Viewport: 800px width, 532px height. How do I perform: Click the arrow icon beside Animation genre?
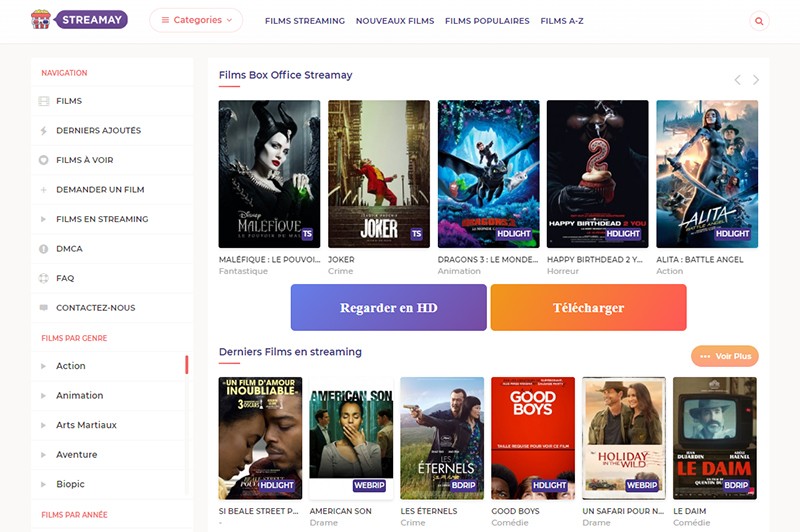click(x=43, y=396)
